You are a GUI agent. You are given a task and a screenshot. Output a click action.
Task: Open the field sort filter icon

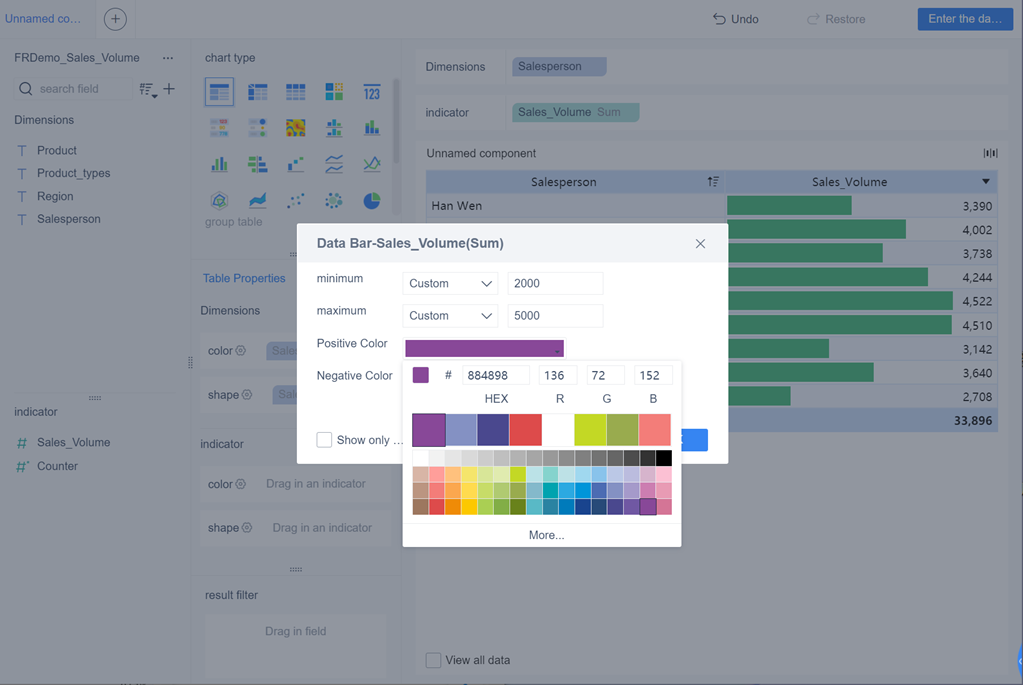coord(148,89)
